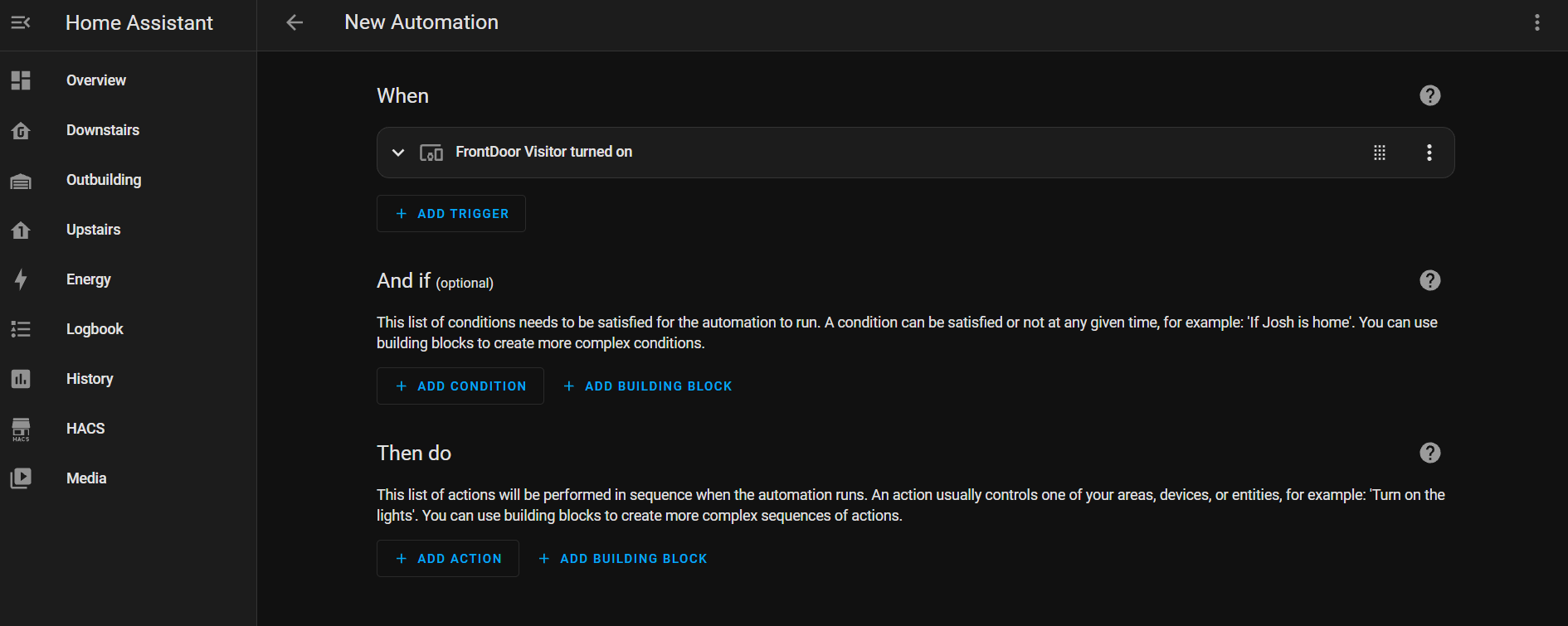Expand the FrontDoor Visitor trigger chevron

(398, 153)
